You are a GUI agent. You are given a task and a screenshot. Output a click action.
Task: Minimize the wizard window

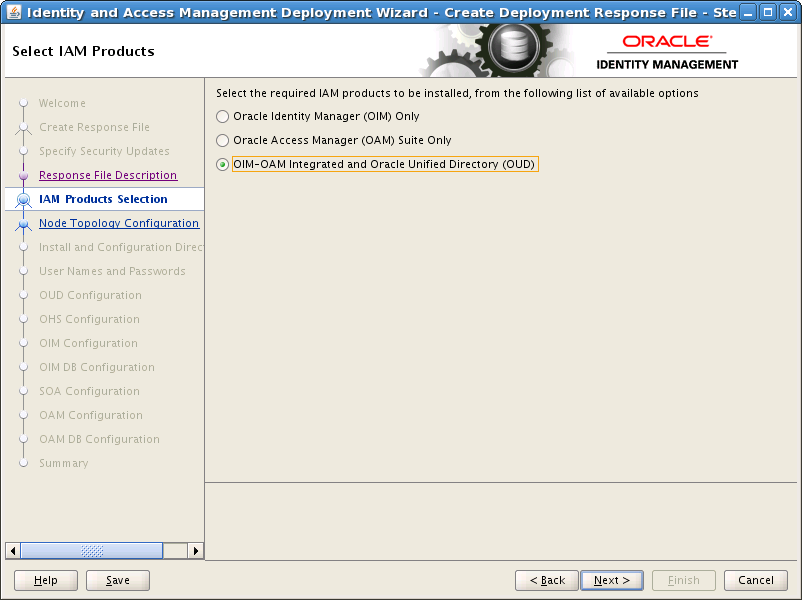click(x=748, y=12)
